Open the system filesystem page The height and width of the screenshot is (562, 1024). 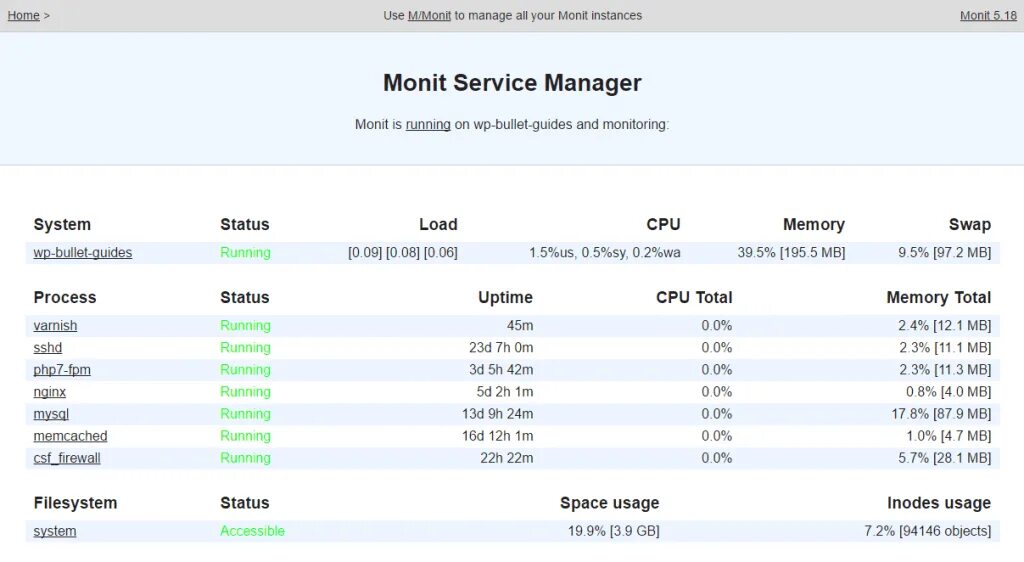pos(55,531)
